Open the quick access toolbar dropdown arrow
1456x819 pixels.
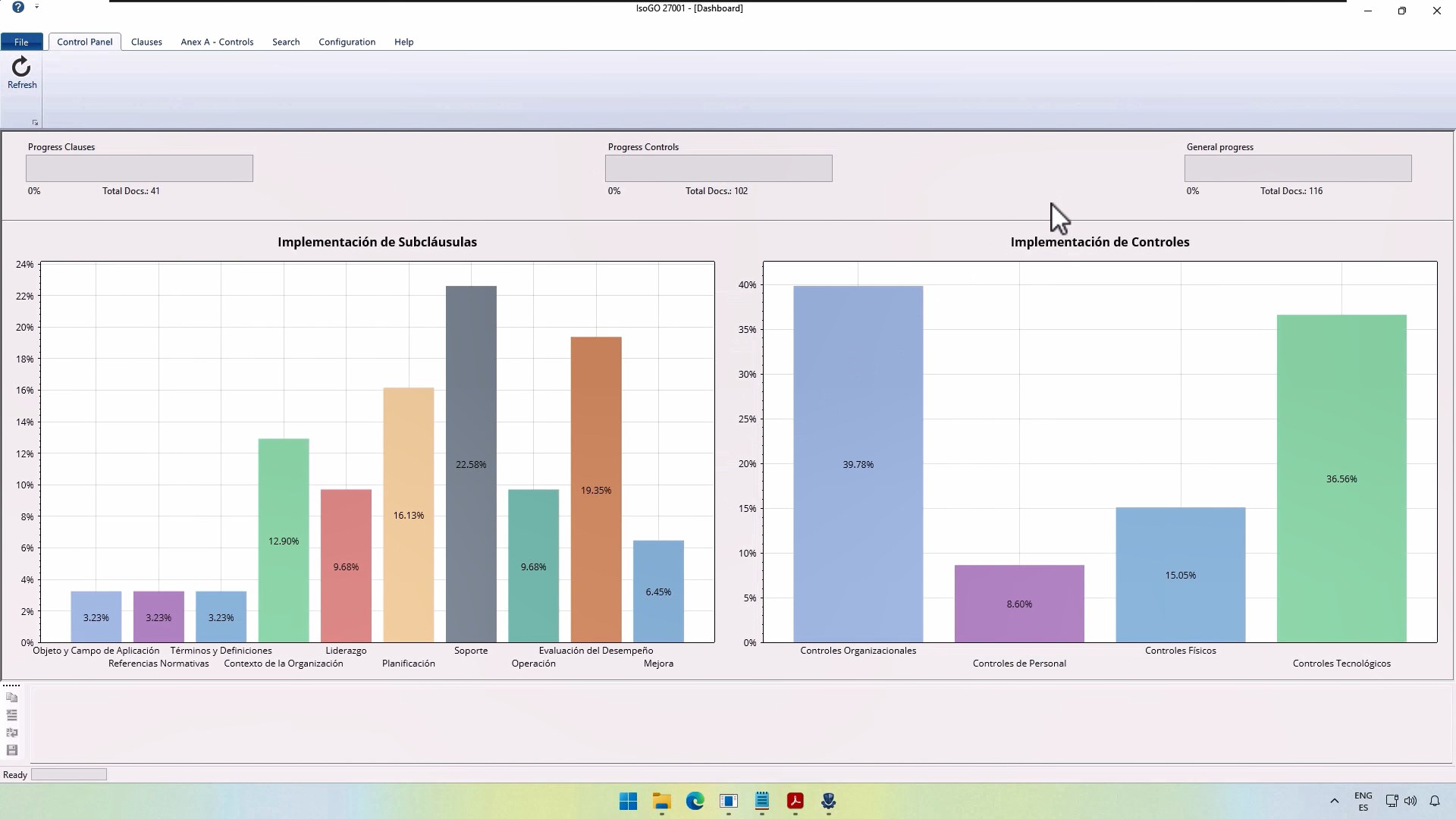coord(36,7)
